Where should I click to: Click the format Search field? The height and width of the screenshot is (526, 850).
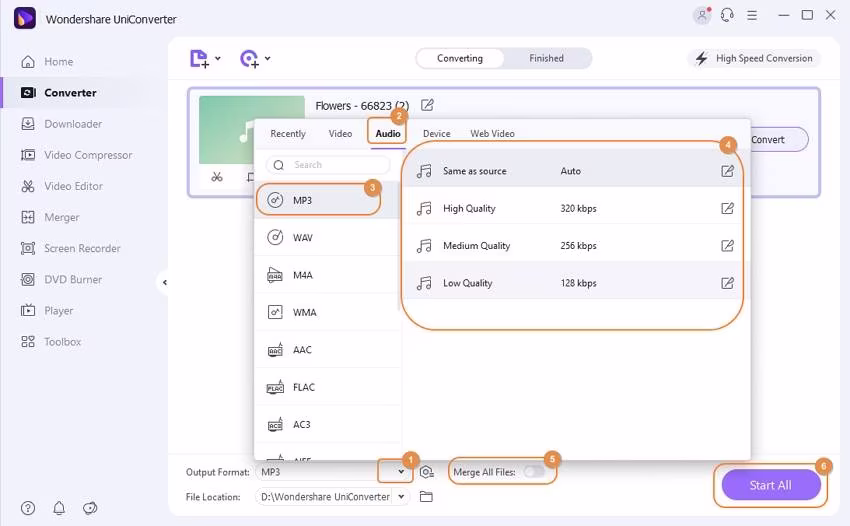pos(328,165)
